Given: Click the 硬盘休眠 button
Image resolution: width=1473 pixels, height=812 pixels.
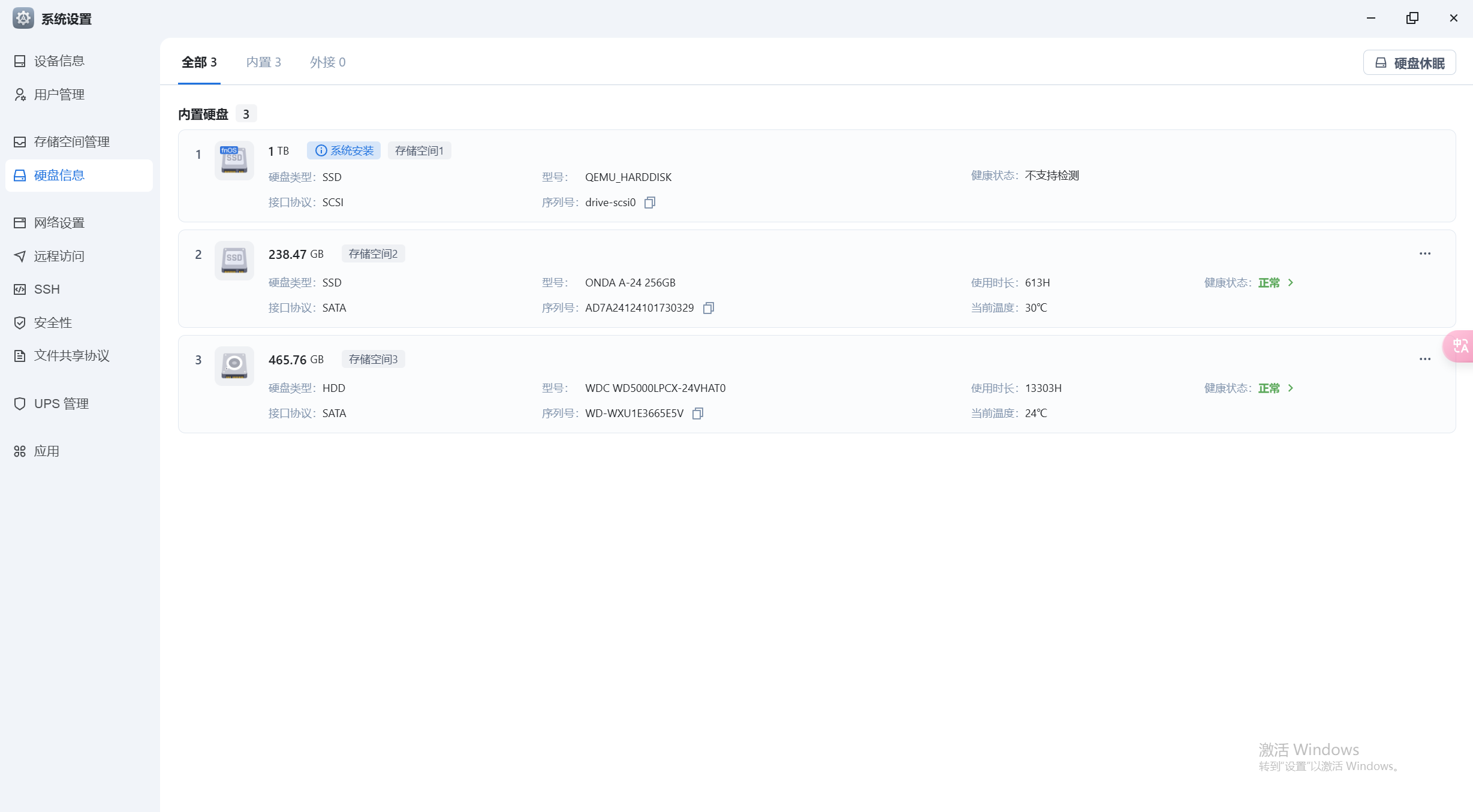Looking at the screenshot, I should coord(1409,63).
